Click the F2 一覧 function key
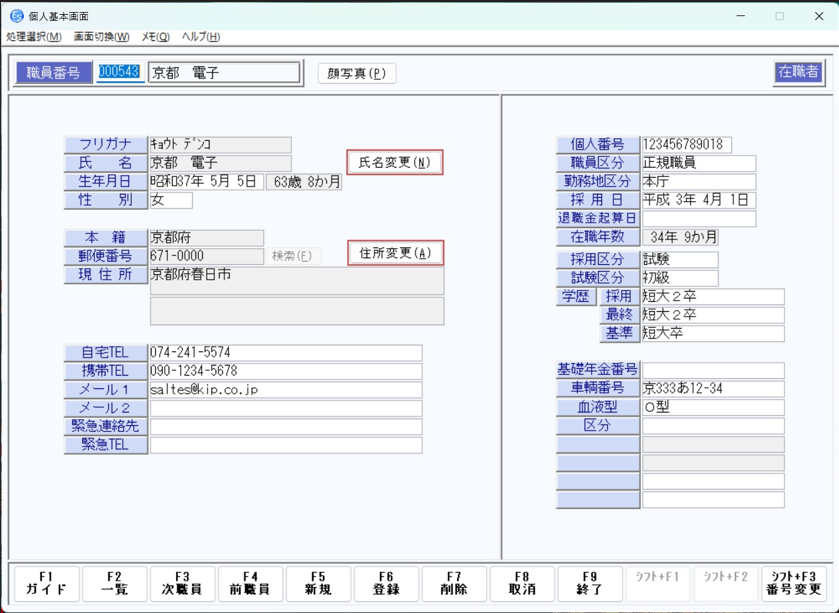 (114, 584)
